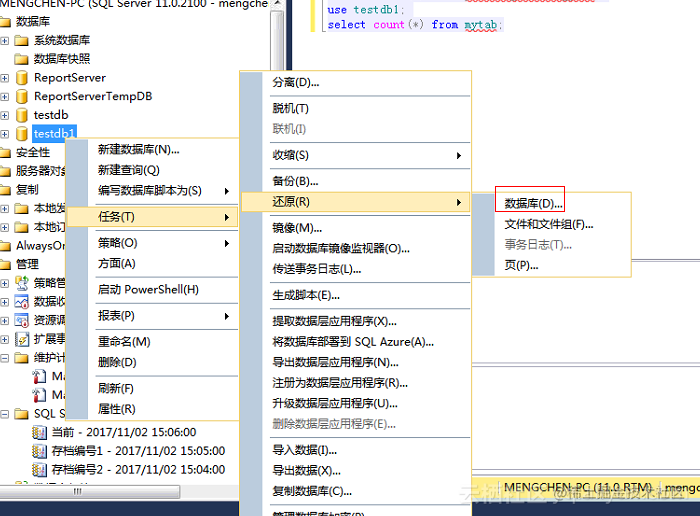Click the 策略管理 policy icon in tree

point(22,283)
